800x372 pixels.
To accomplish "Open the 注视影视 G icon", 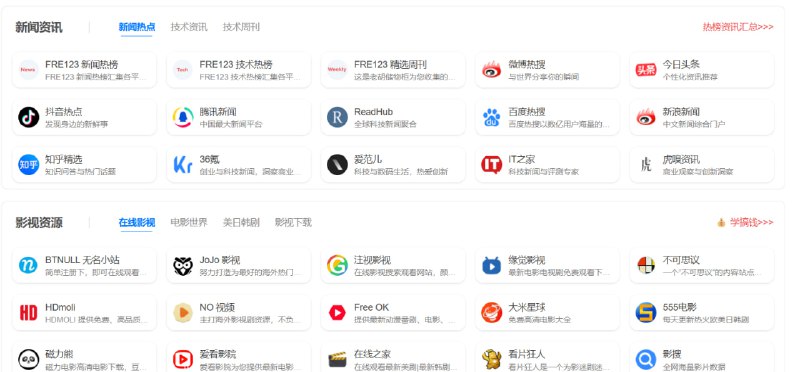I will pyautogui.click(x=337, y=265).
